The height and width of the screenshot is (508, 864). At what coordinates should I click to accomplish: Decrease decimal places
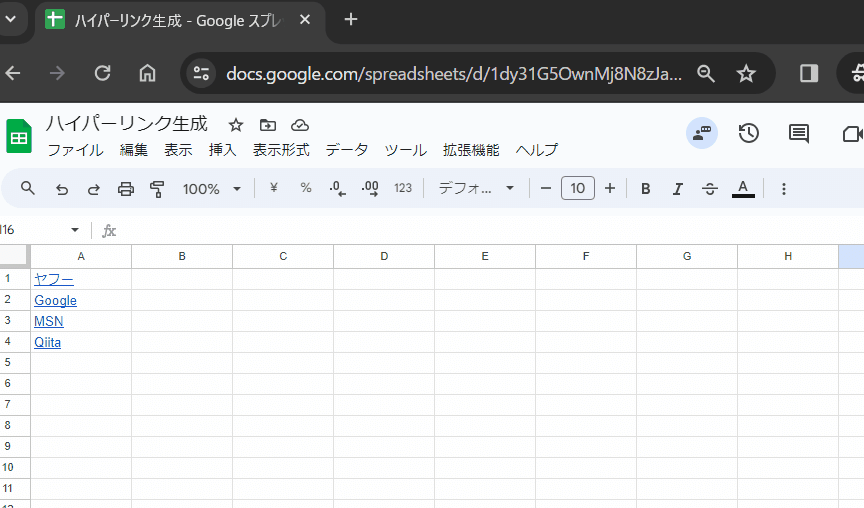tap(337, 188)
